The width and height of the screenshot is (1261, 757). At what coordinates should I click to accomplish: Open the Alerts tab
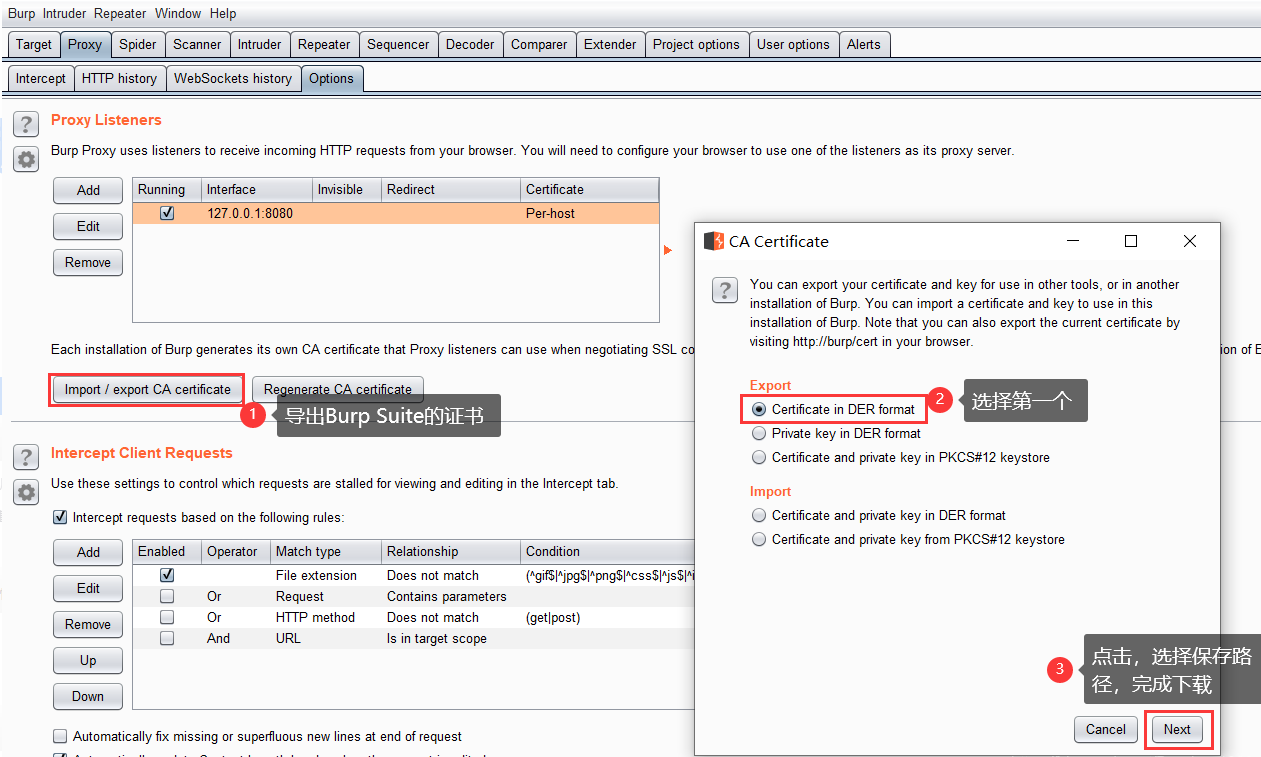pyautogui.click(x=864, y=44)
